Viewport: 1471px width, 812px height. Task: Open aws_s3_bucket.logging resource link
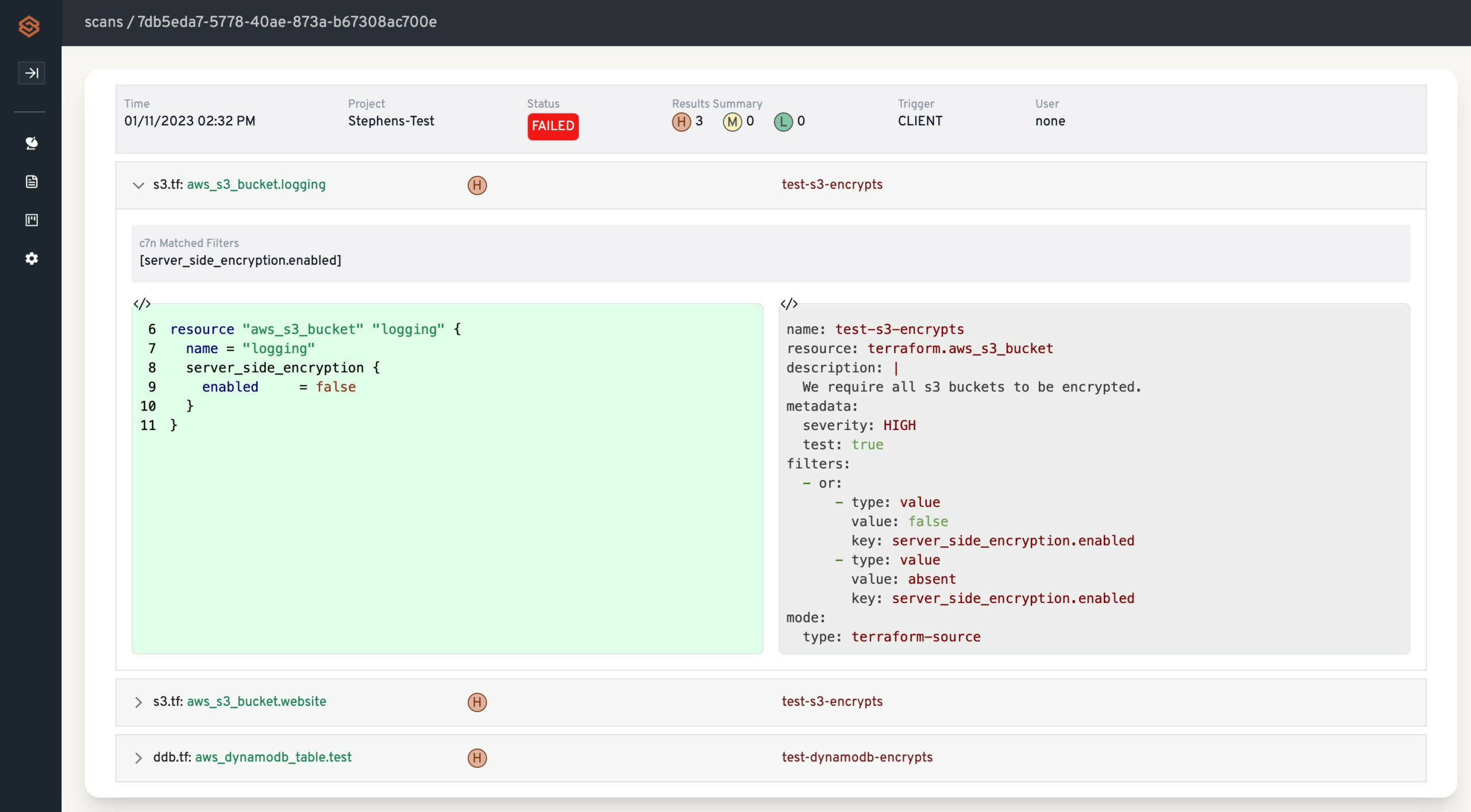point(256,184)
